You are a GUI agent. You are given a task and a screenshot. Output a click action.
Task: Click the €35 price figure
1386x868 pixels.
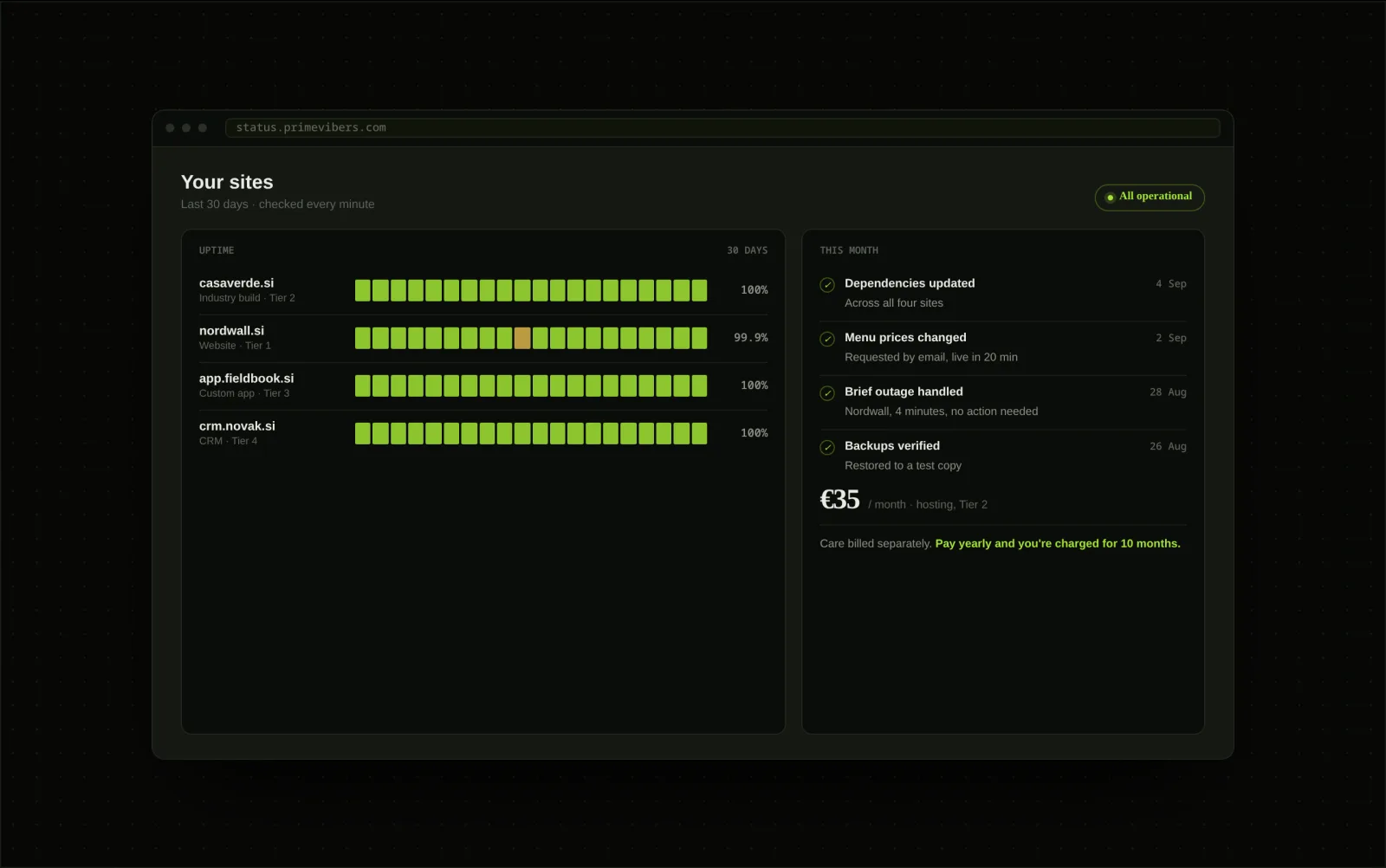pyautogui.click(x=839, y=500)
